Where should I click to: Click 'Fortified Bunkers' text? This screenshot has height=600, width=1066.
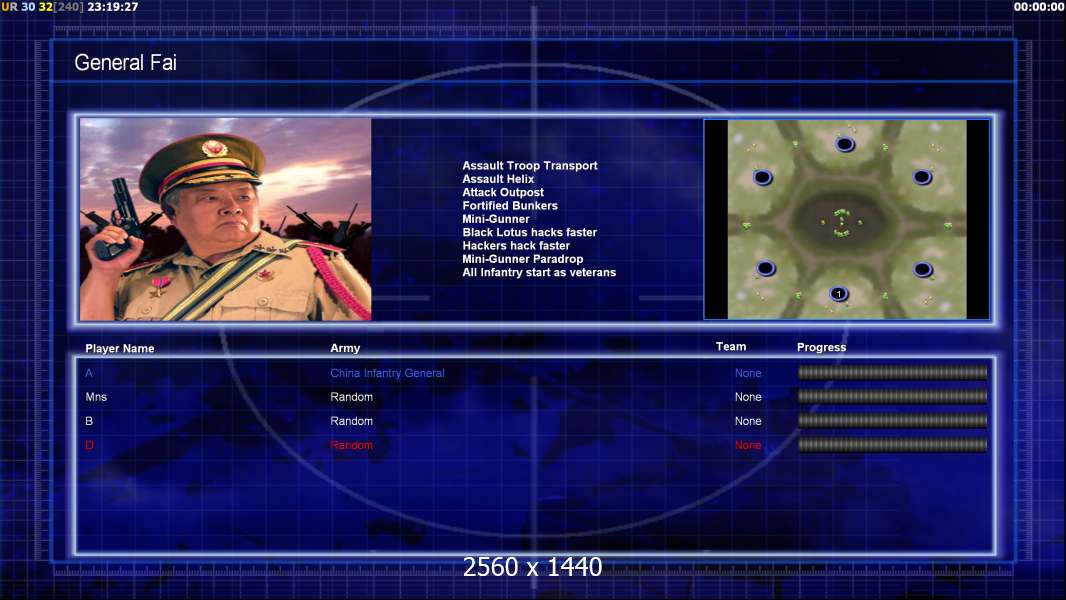510,205
